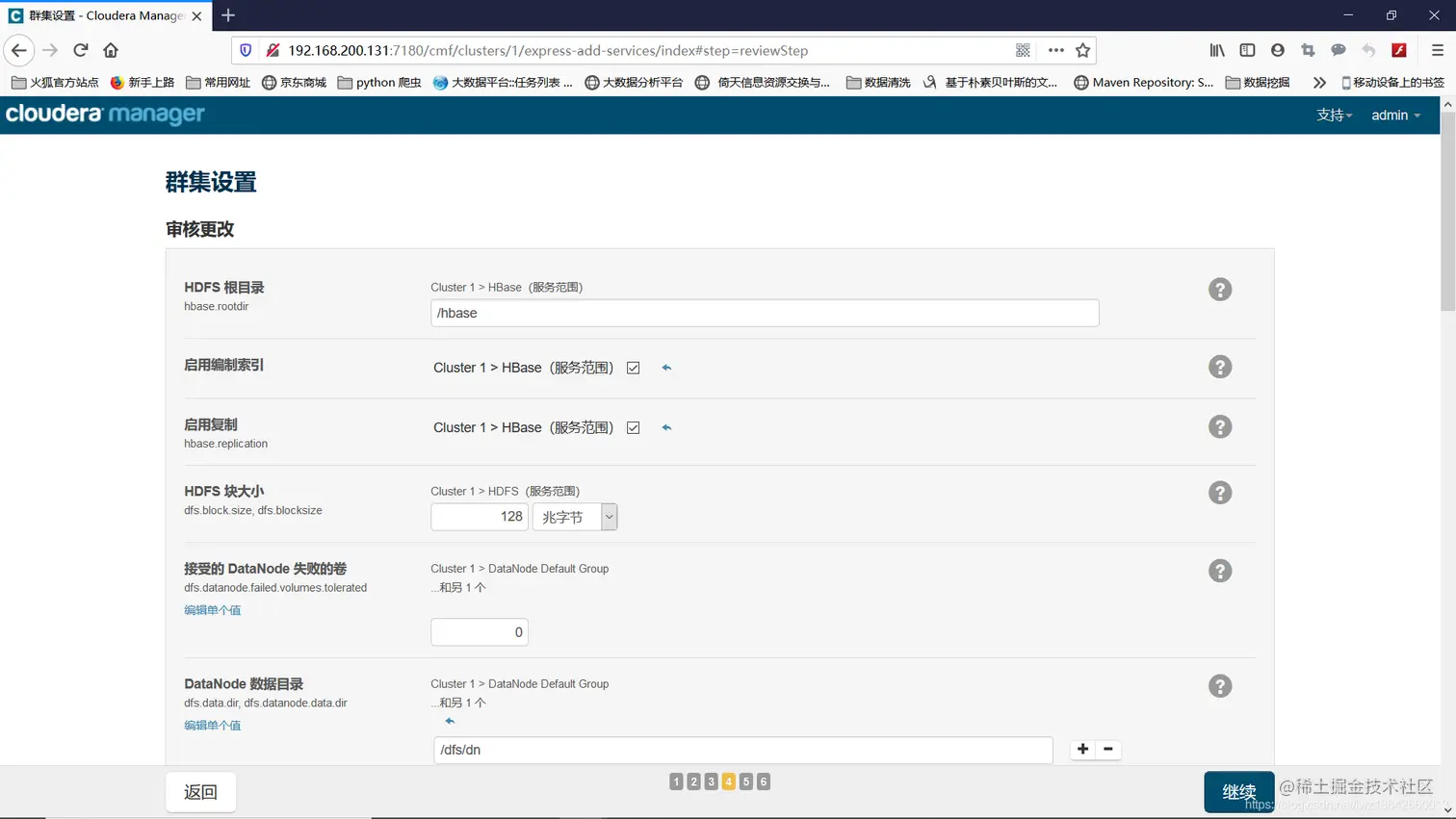
Task: Reload the current page
Action: click(81, 50)
